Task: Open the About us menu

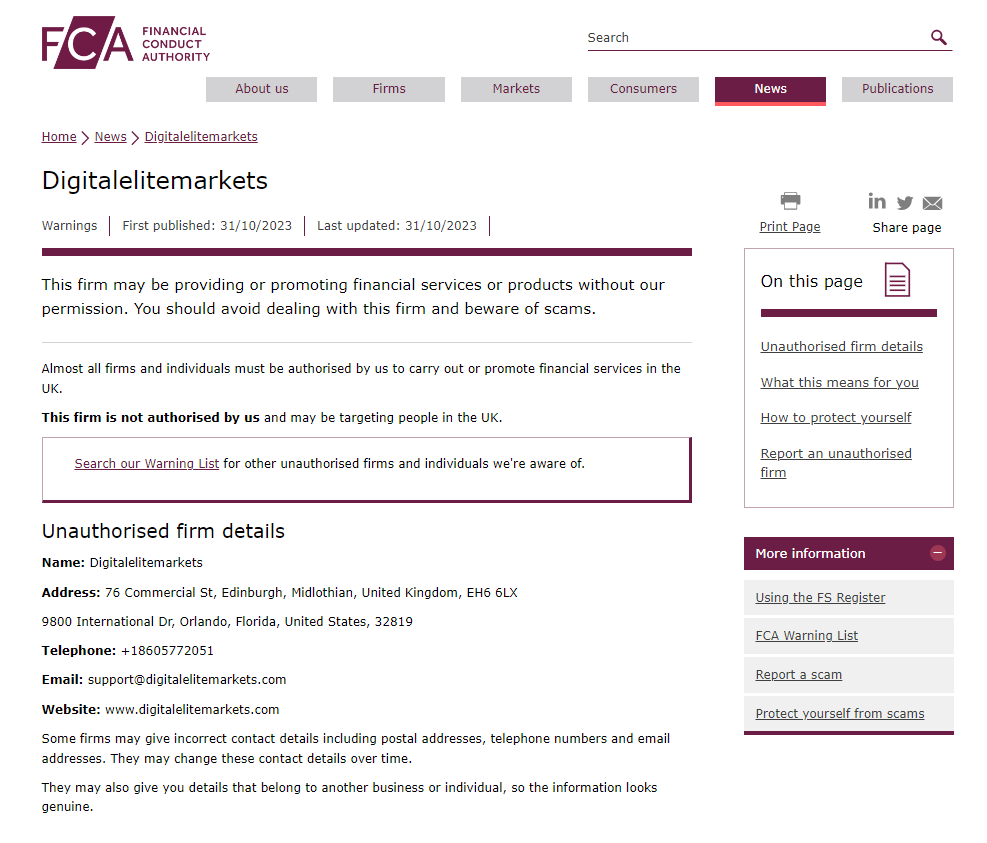Action: click(x=261, y=89)
